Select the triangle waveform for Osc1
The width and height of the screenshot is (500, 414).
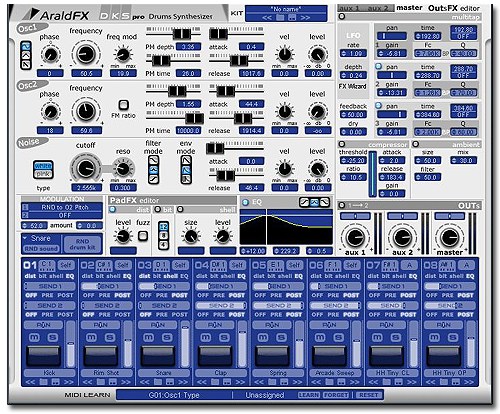26,55
